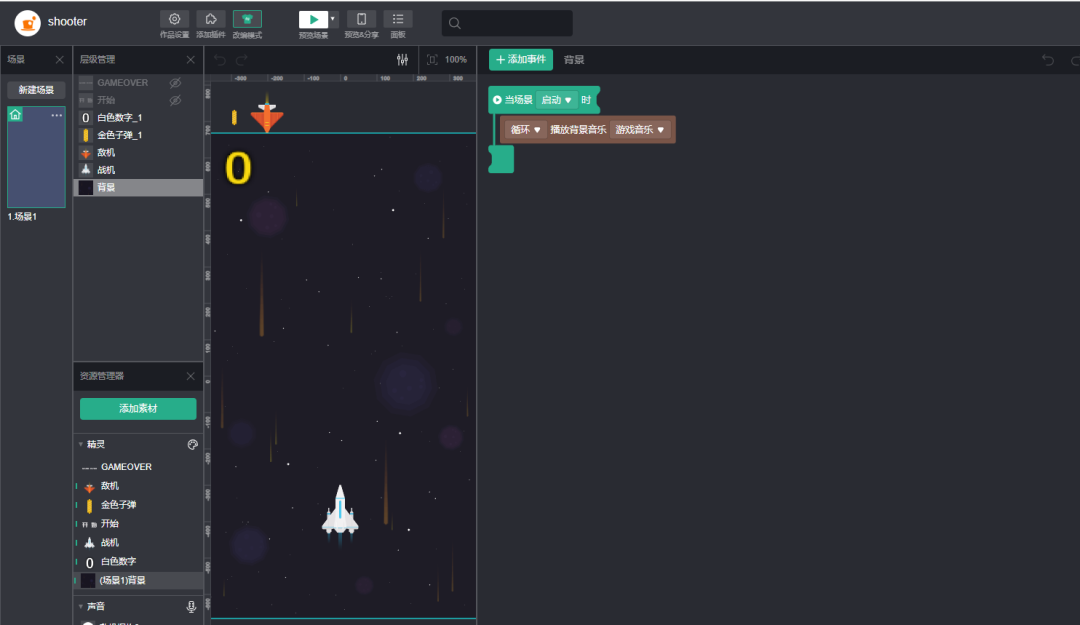The width and height of the screenshot is (1080, 625).
Task: Click the 新建场景 new scene button
Action: coord(36,90)
